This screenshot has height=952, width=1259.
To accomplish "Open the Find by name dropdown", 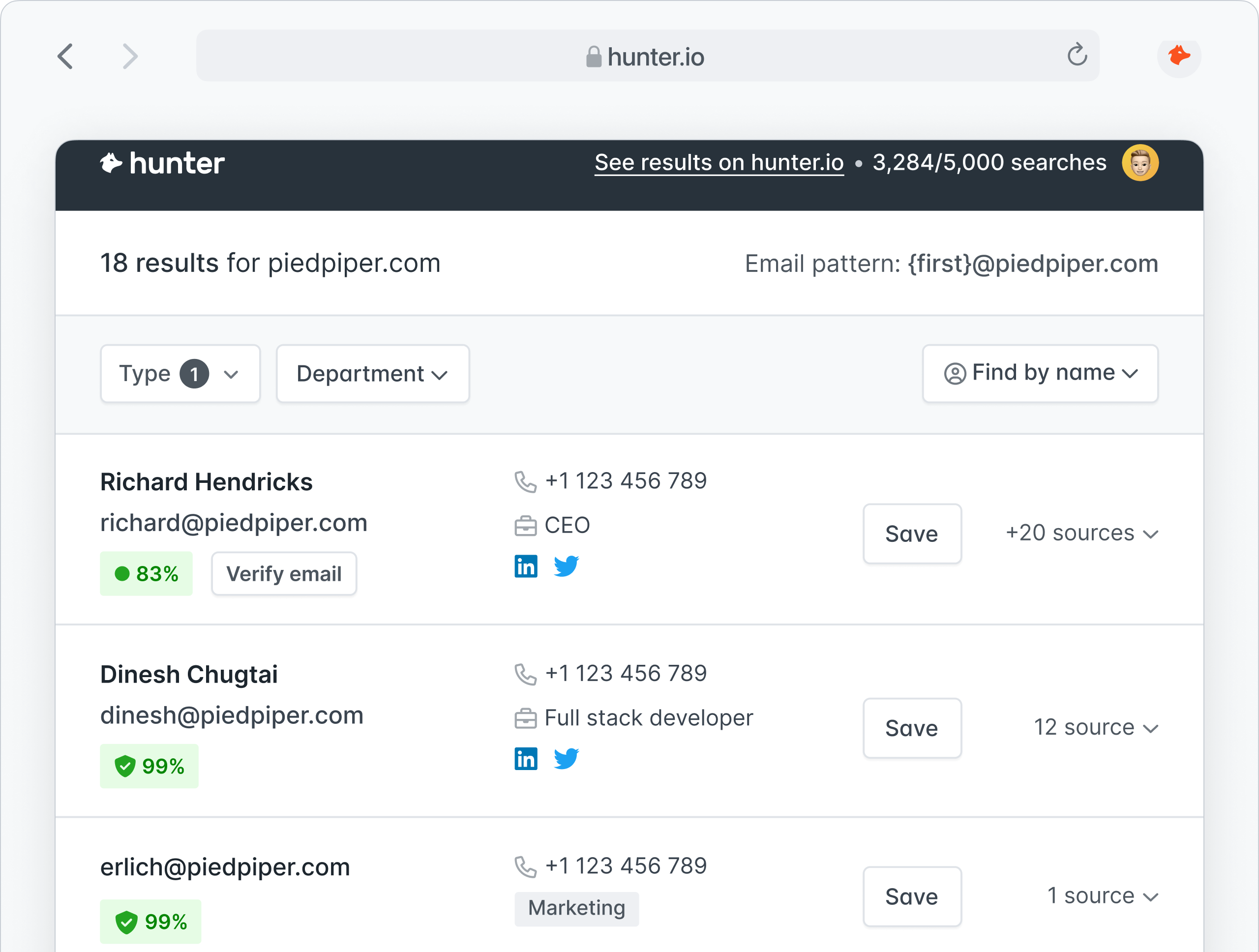I will 1041,373.
